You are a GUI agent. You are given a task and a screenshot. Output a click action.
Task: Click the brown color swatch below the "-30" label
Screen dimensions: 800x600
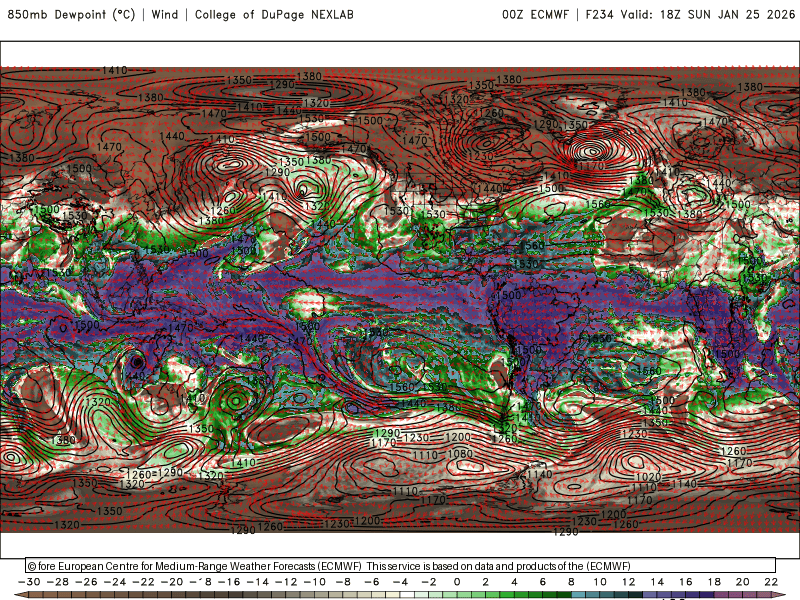pyautogui.click(x=36, y=595)
